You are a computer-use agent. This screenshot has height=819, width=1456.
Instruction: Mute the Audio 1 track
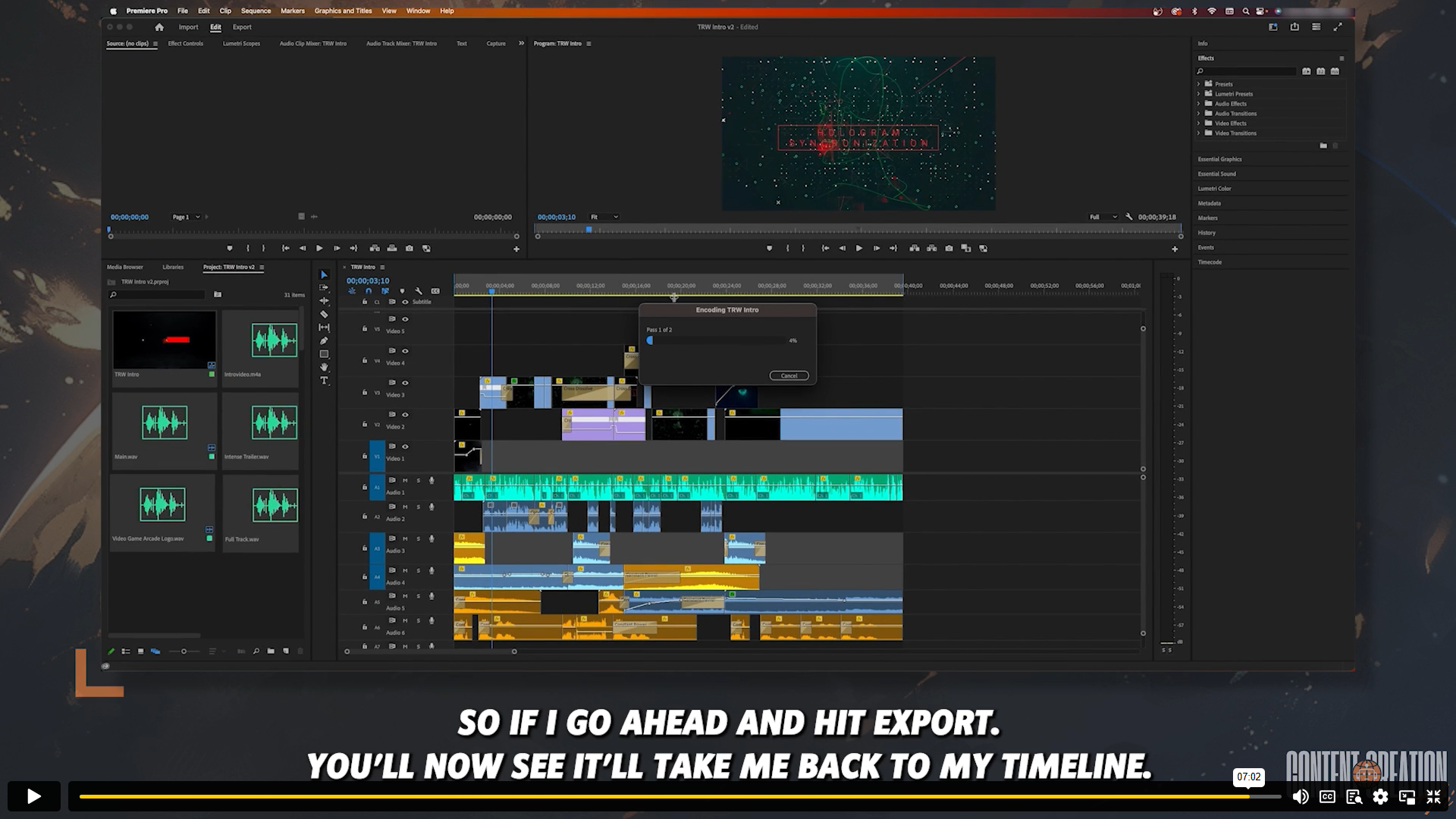[405, 480]
